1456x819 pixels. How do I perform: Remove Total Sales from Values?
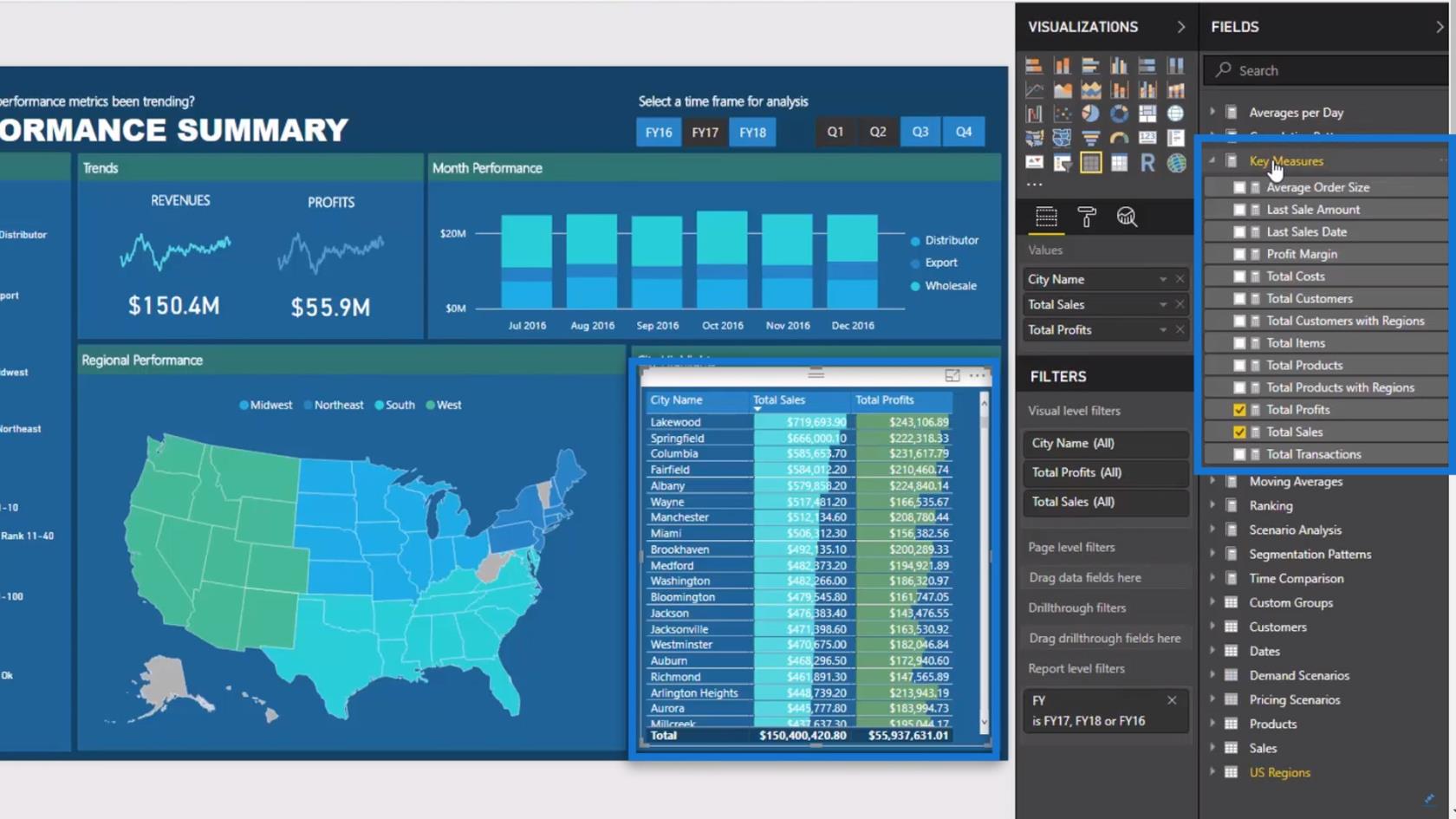point(1180,305)
